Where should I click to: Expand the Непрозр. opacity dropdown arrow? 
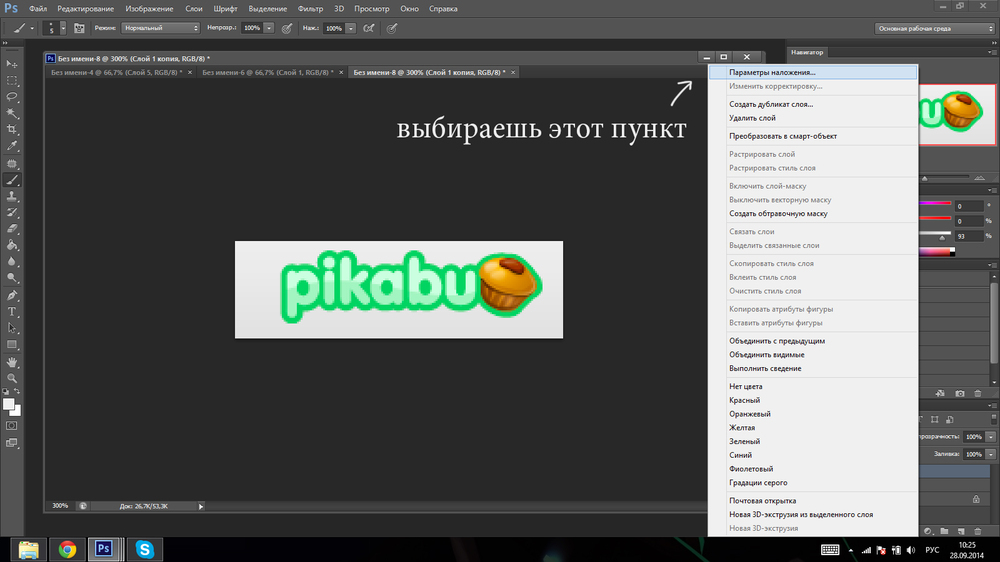269,28
